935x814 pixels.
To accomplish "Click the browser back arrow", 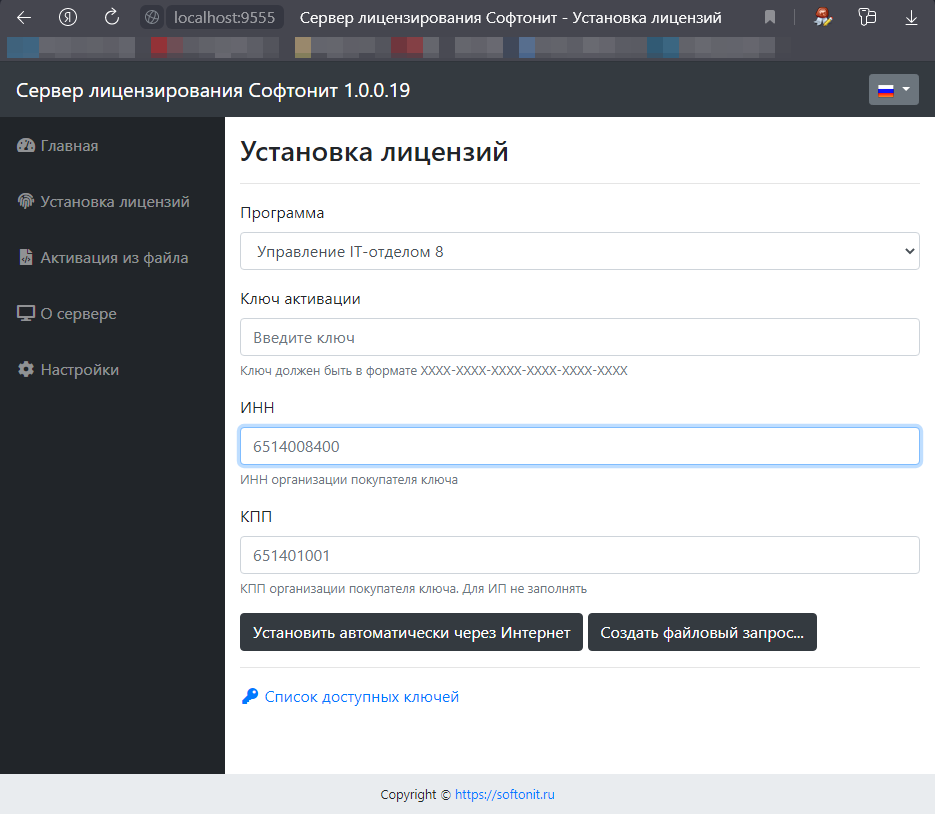I will tap(23, 17).
